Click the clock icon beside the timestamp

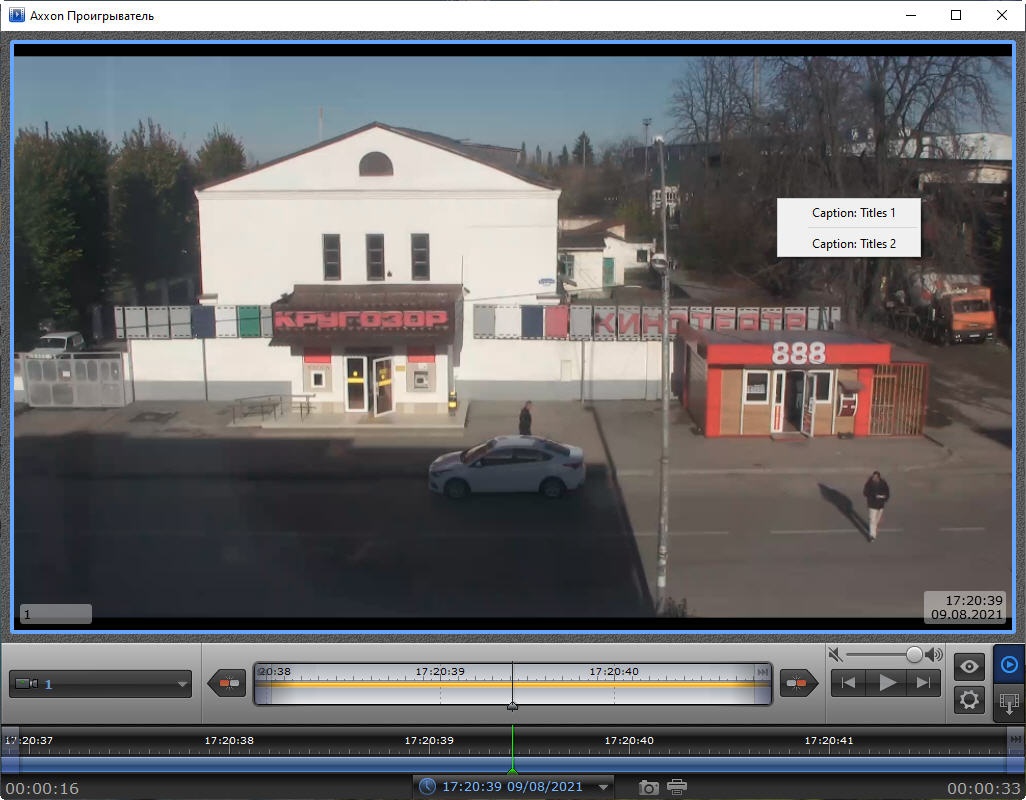(428, 786)
